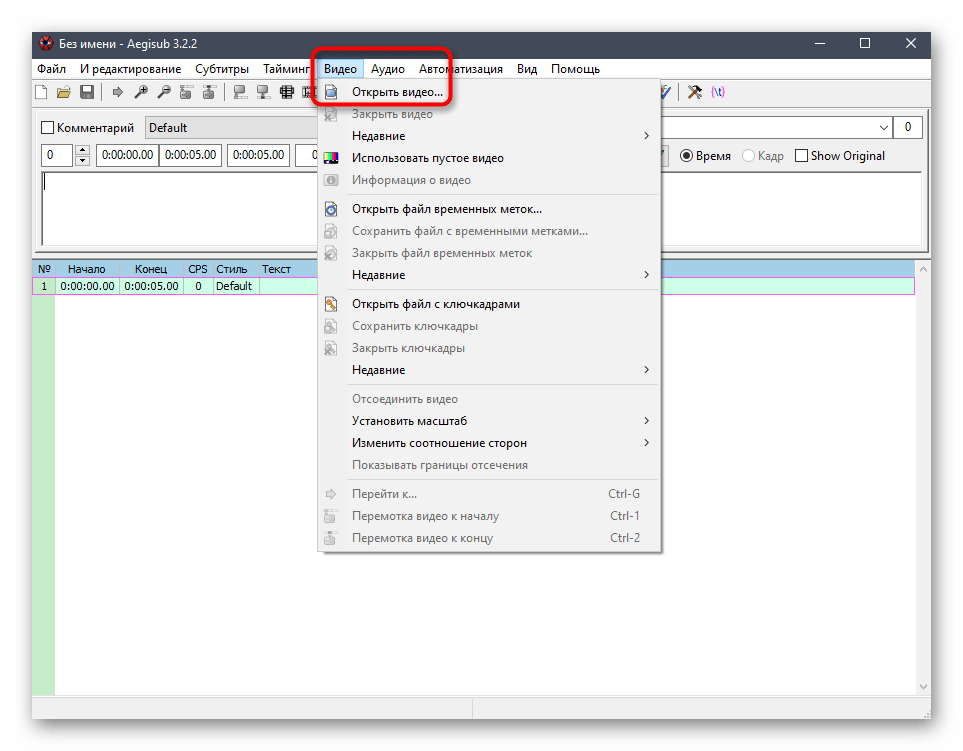Click the Отсоединить видео entry

(489, 399)
